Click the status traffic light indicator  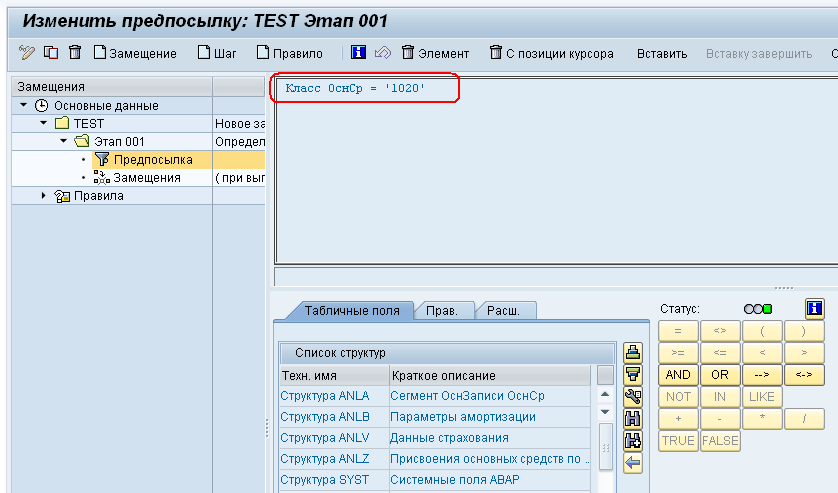[x=758, y=309]
